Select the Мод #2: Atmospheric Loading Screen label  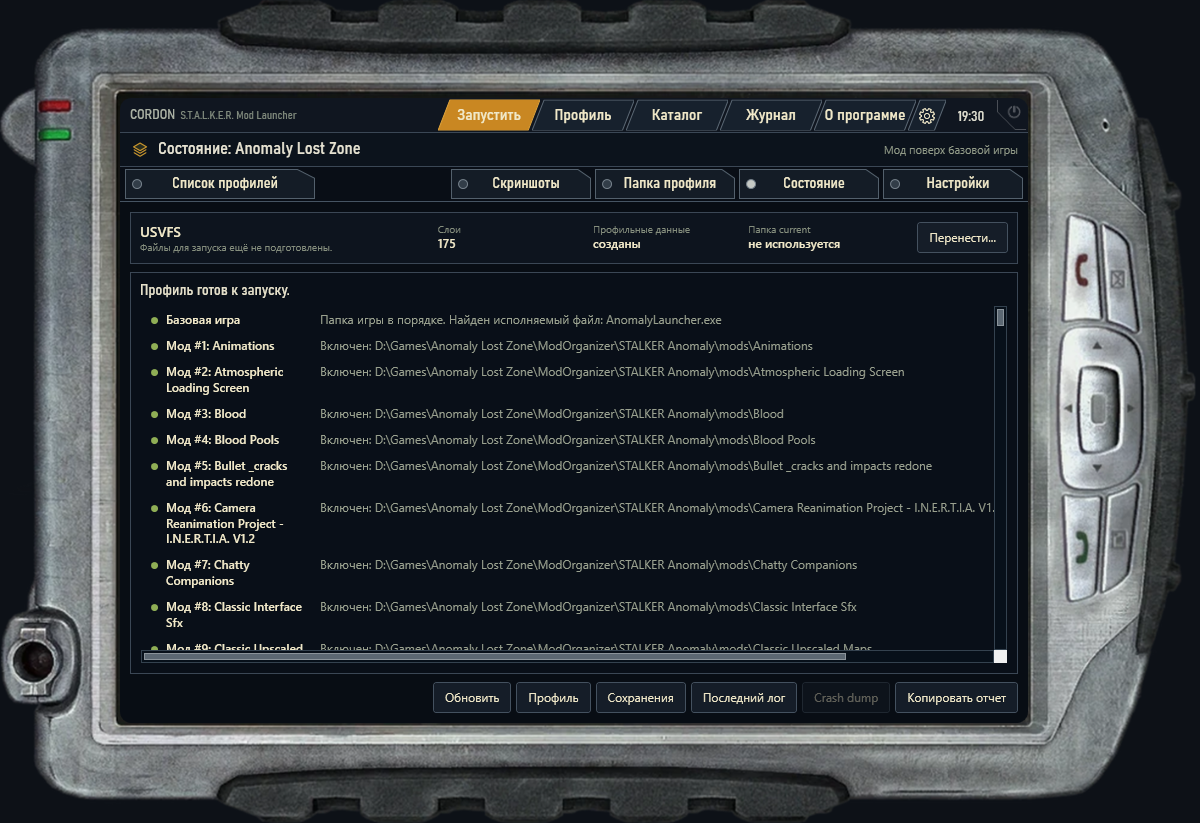click(x=225, y=380)
